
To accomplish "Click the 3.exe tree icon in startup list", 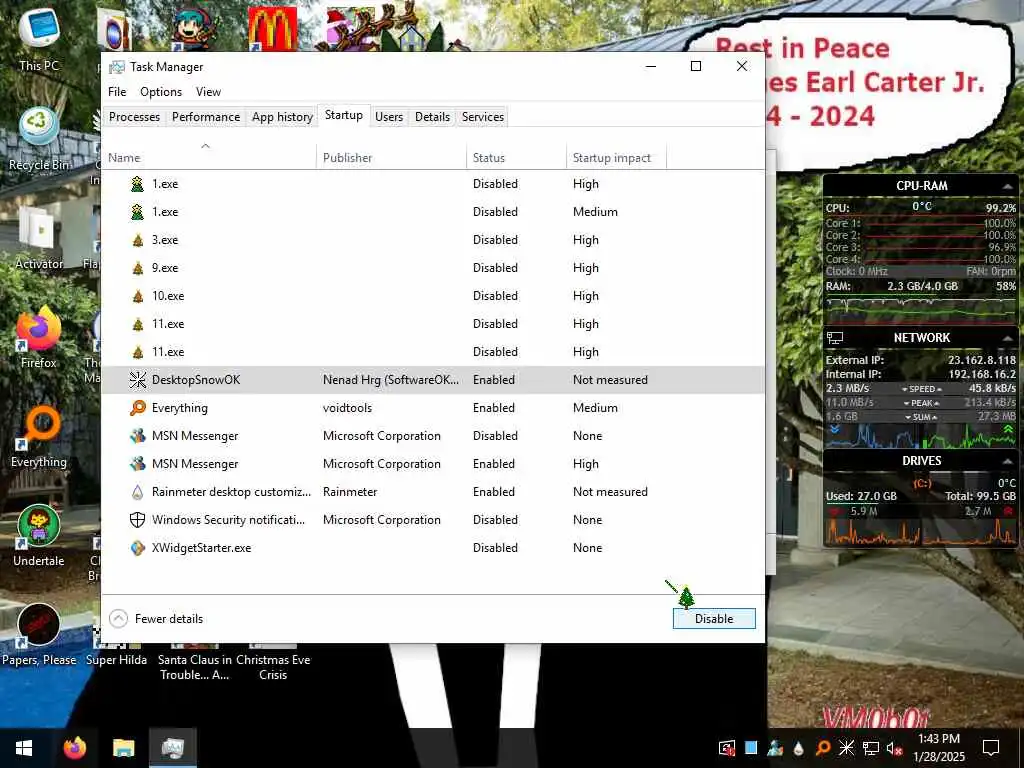I will click(x=137, y=240).
